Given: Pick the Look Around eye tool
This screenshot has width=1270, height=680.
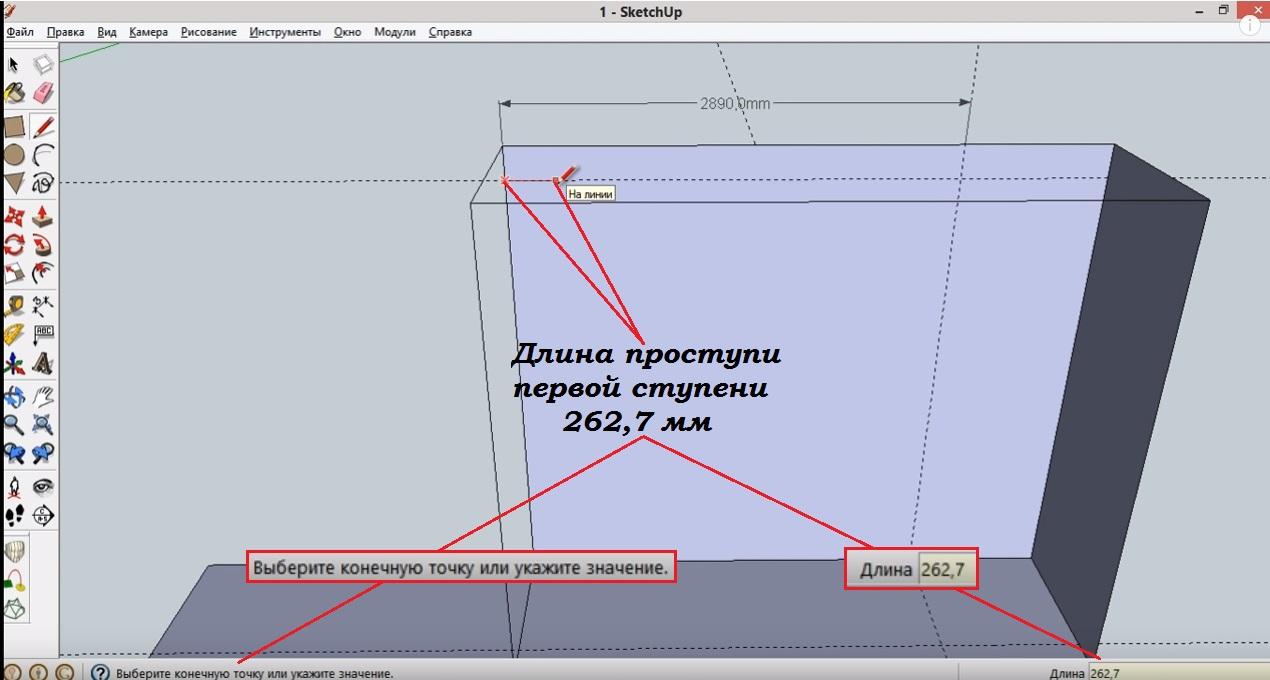Looking at the screenshot, I should tap(43, 487).
